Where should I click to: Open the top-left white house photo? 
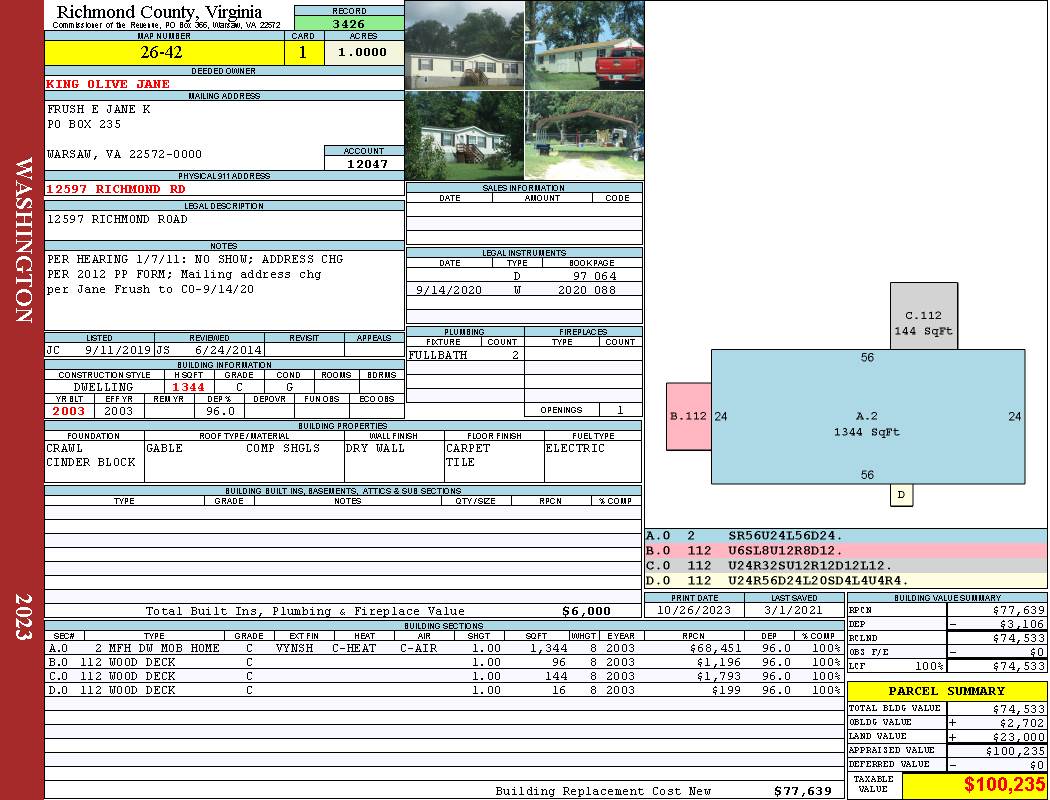pos(464,45)
